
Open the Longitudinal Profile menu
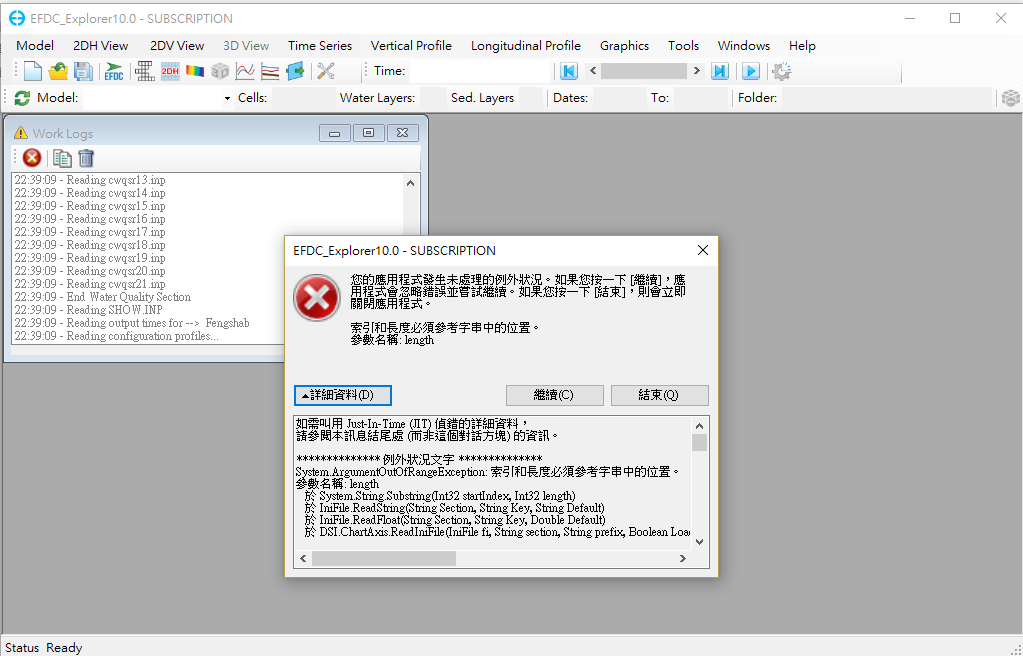click(x=526, y=46)
